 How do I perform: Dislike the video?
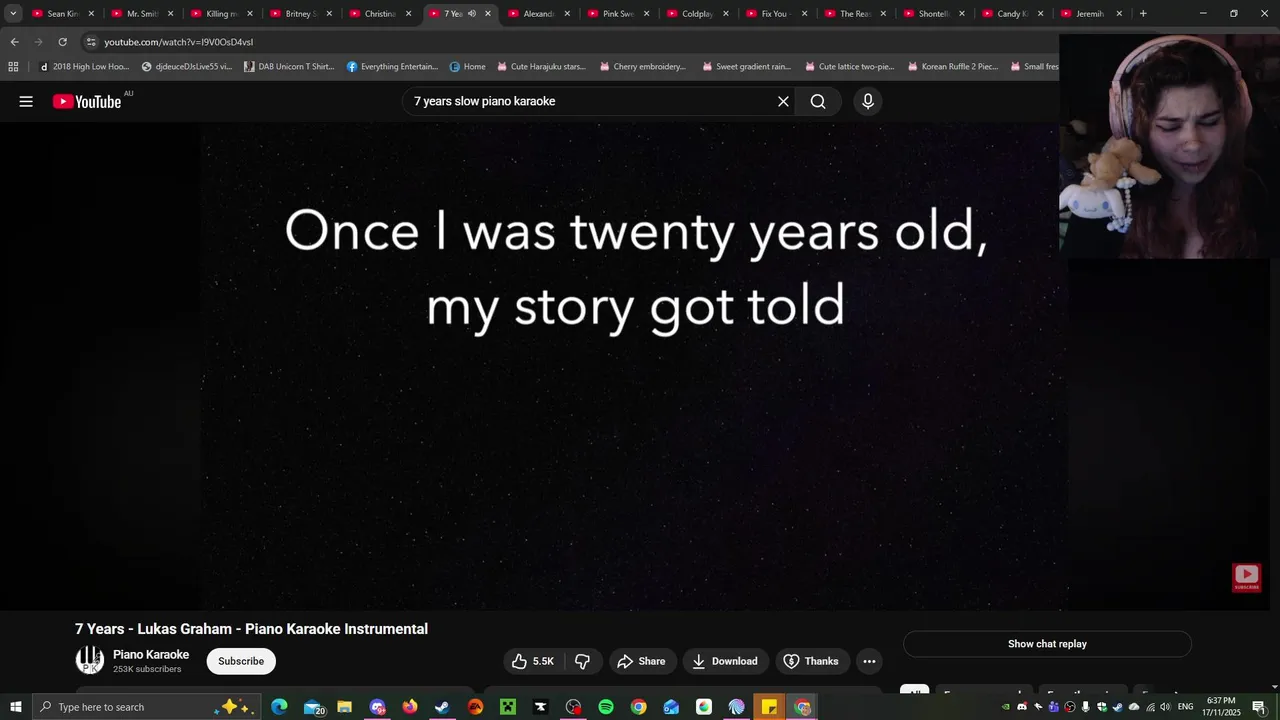coord(582,661)
